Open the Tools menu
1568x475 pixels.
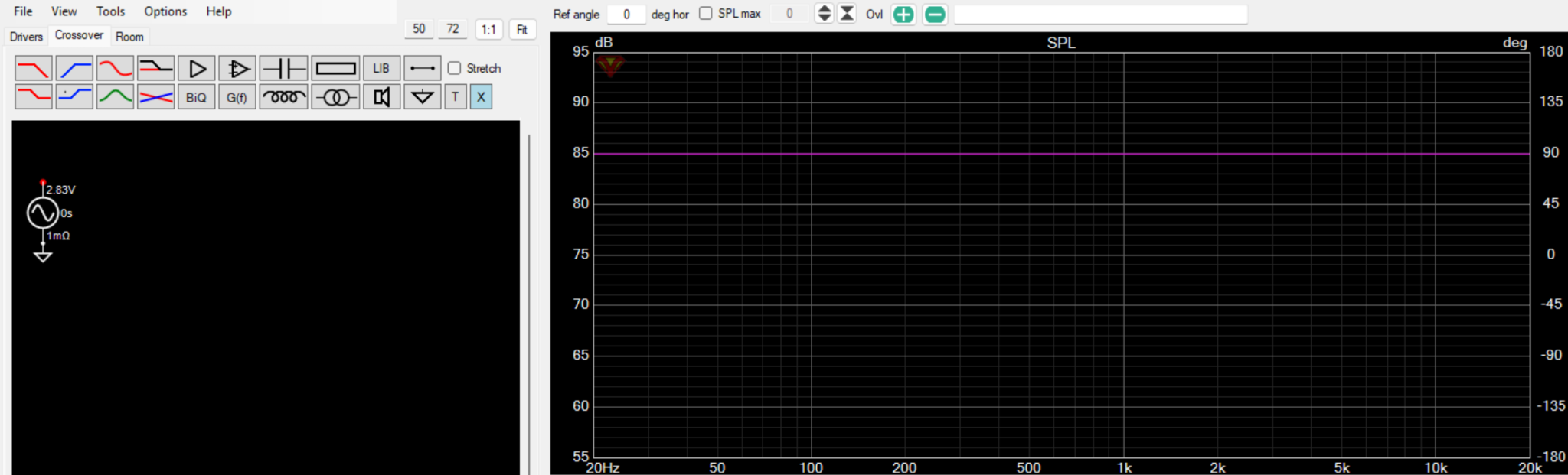pyautogui.click(x=110, y=11)
